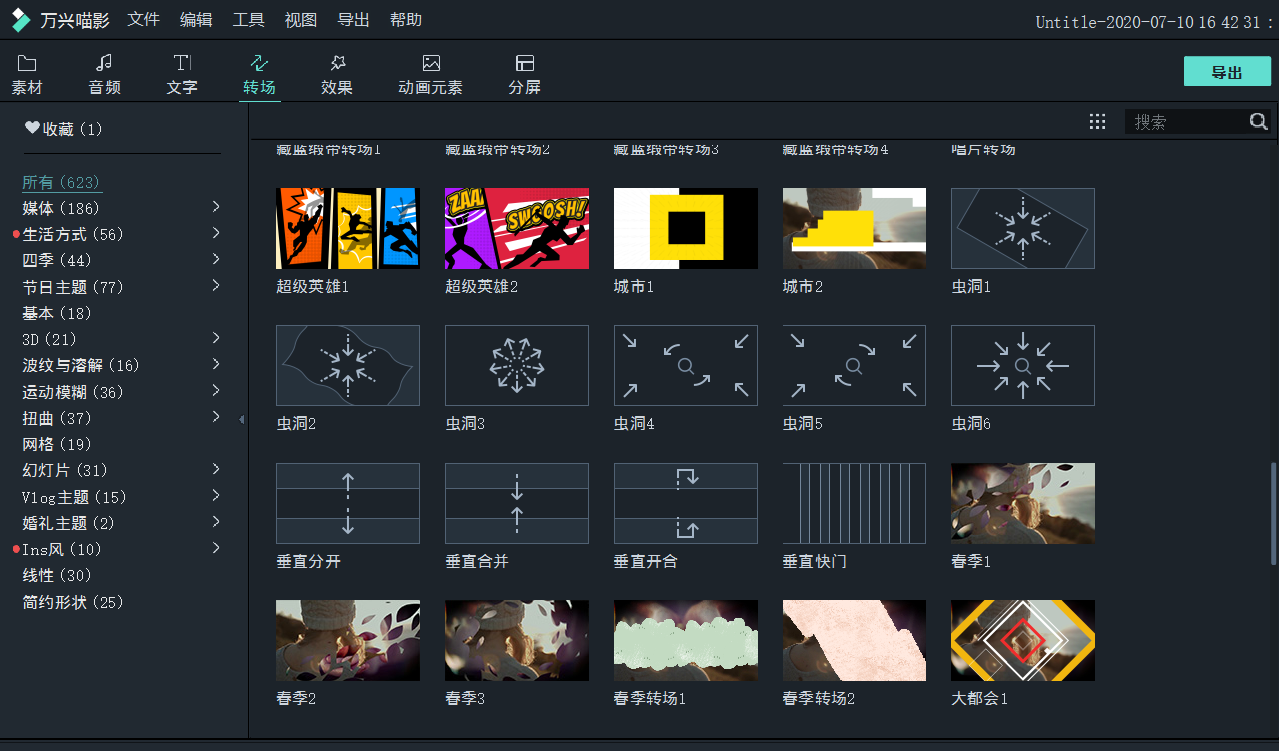Image resolution: width=1279 pixels, height=751 pixels.
Task: Click the green 导出 export button
Action: tap(1227, 72)
